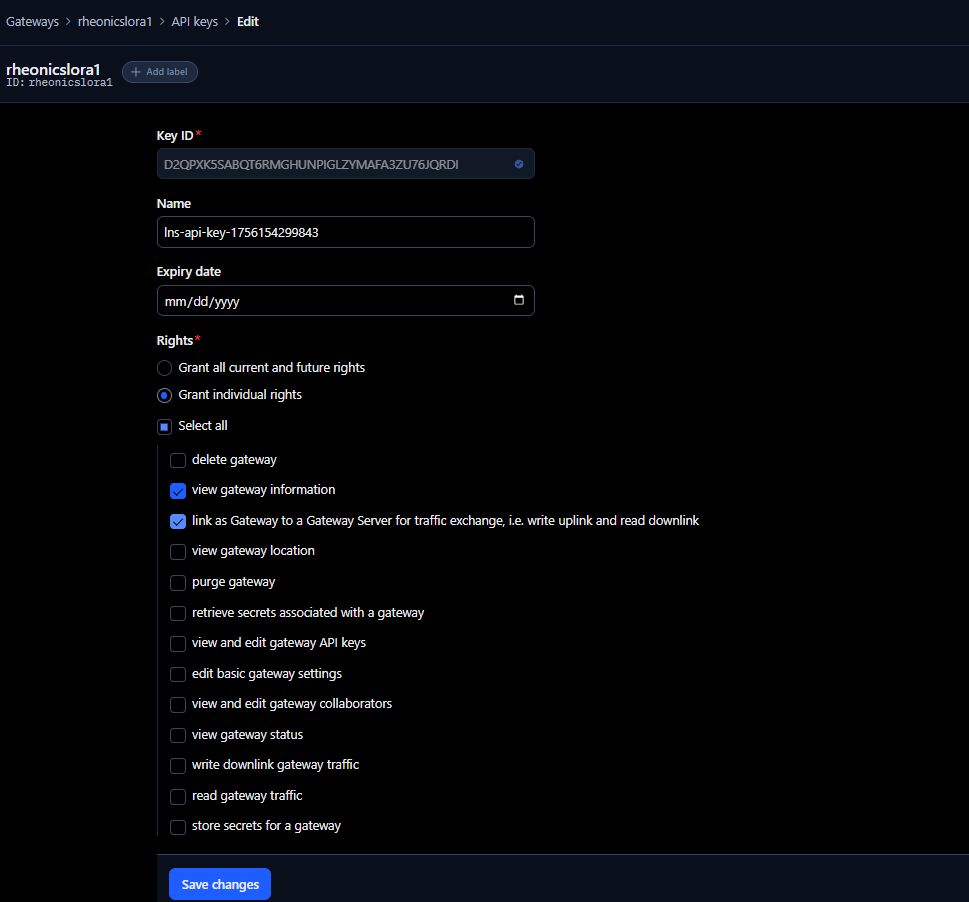Toggle the Select all checkbox

(164, 426)
